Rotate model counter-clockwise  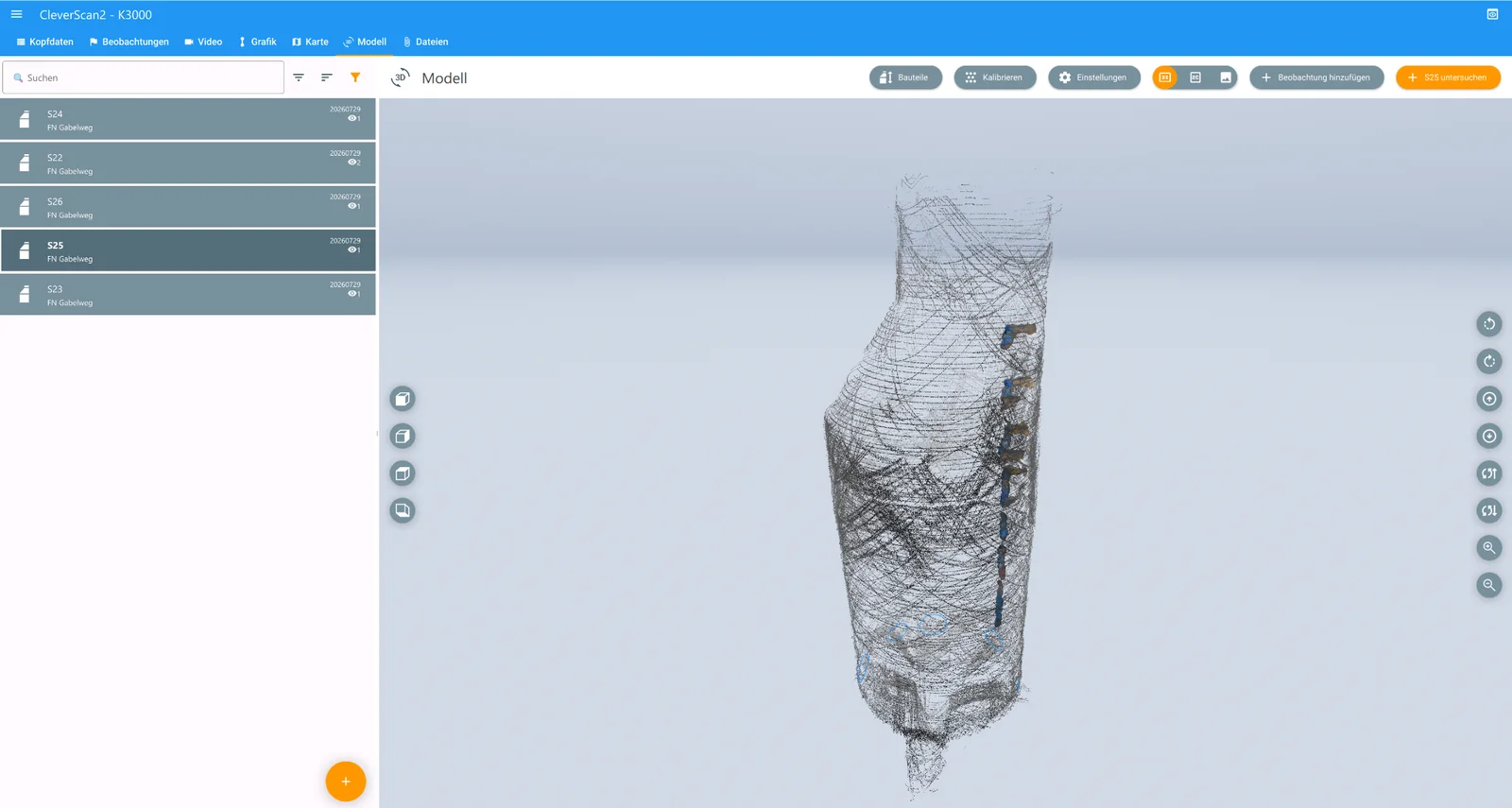tap(1489, 324)
